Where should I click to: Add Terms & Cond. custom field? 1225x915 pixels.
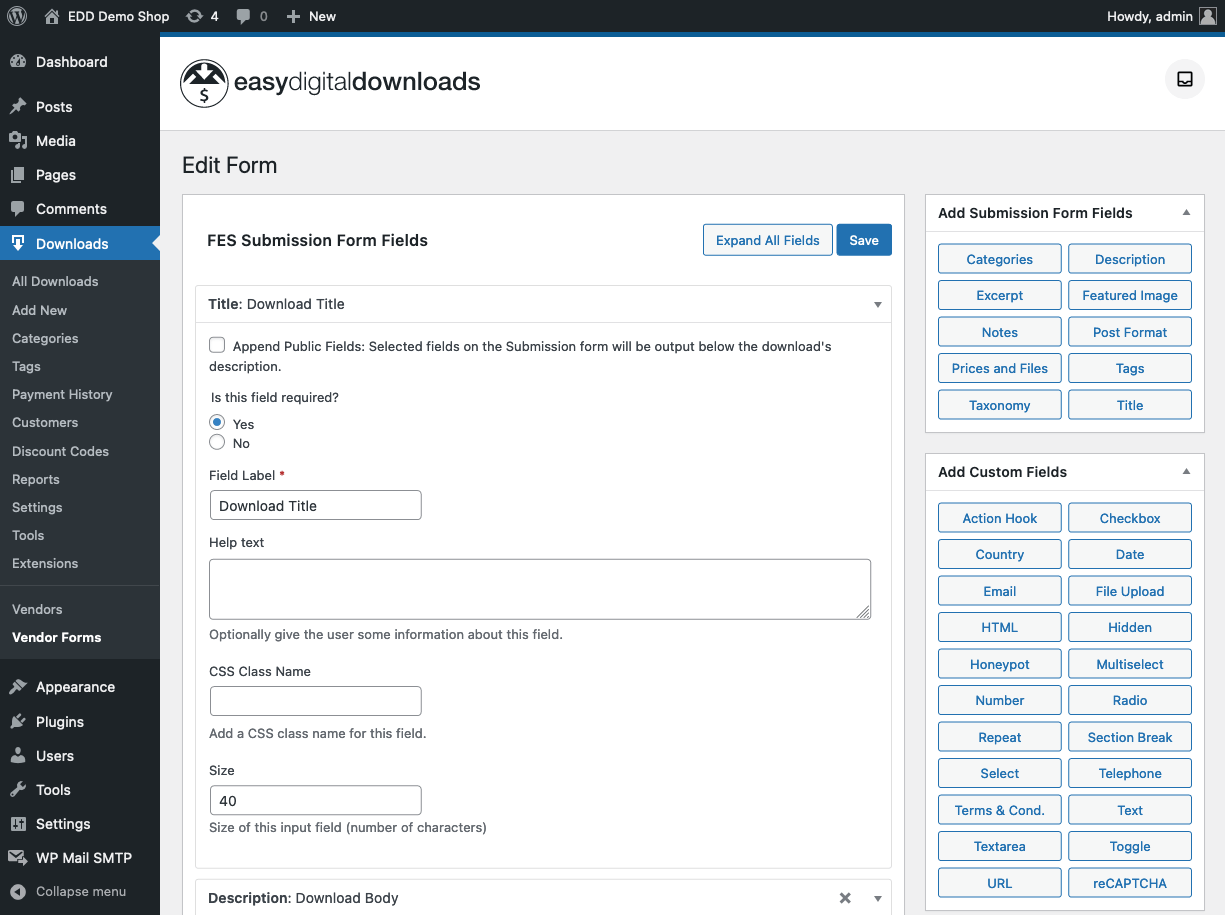click(1000, 810)
